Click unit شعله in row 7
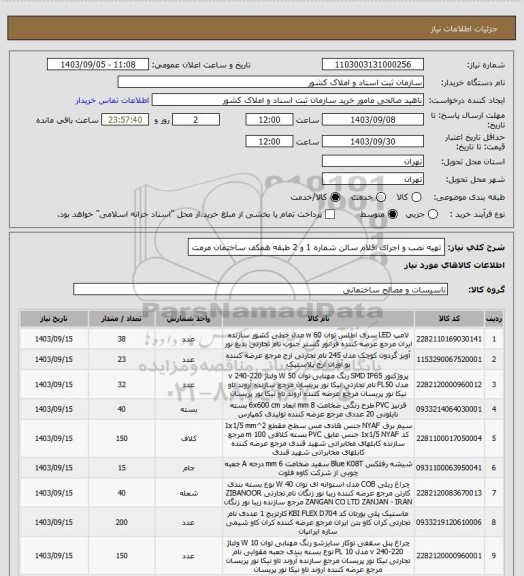This screenshot has width=524, height=576. [x=189, y=493]
